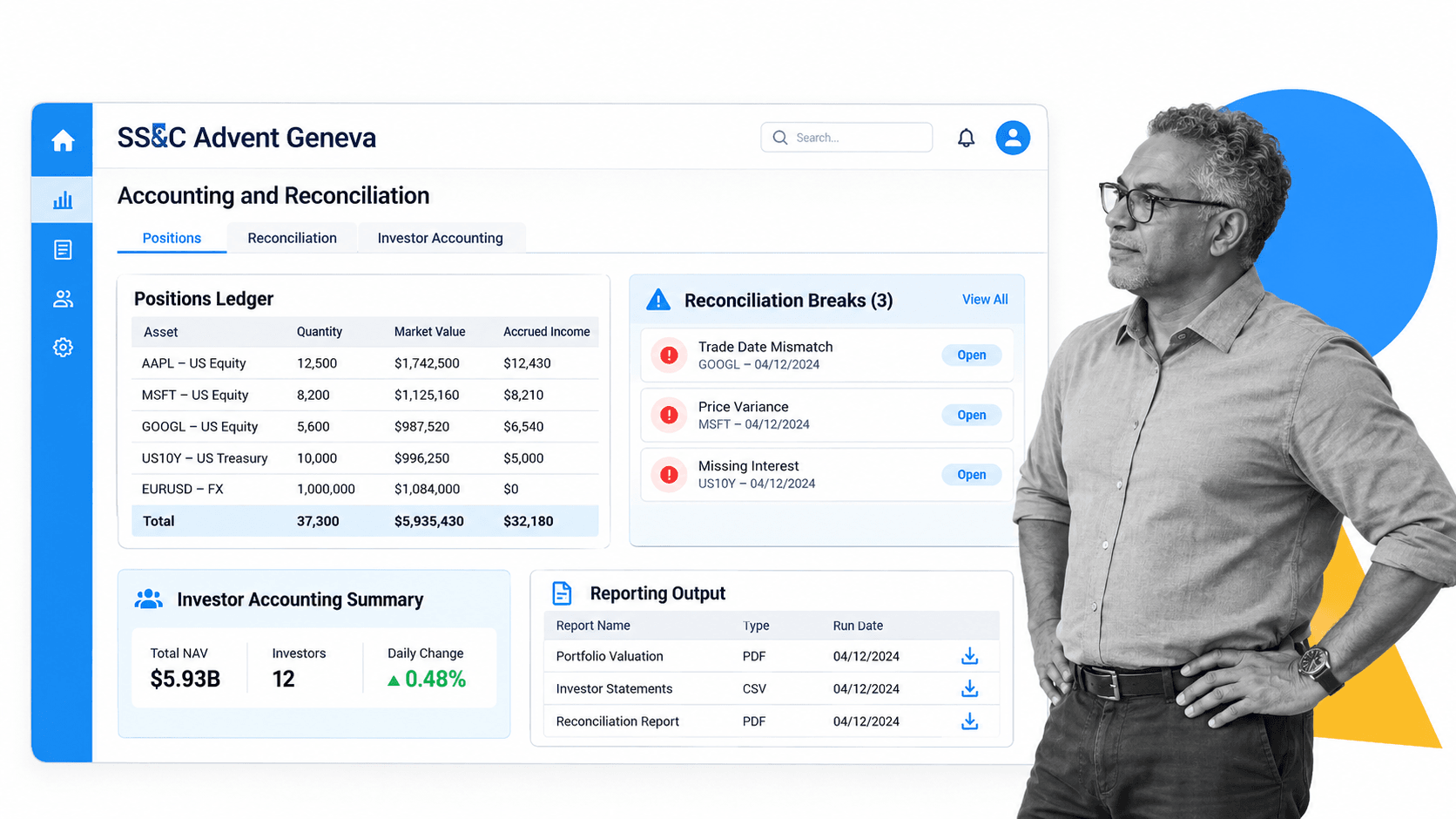Screen dimensions: 1456x819
Task: Click the Reconciliation Report name
Action: (617, 721)
